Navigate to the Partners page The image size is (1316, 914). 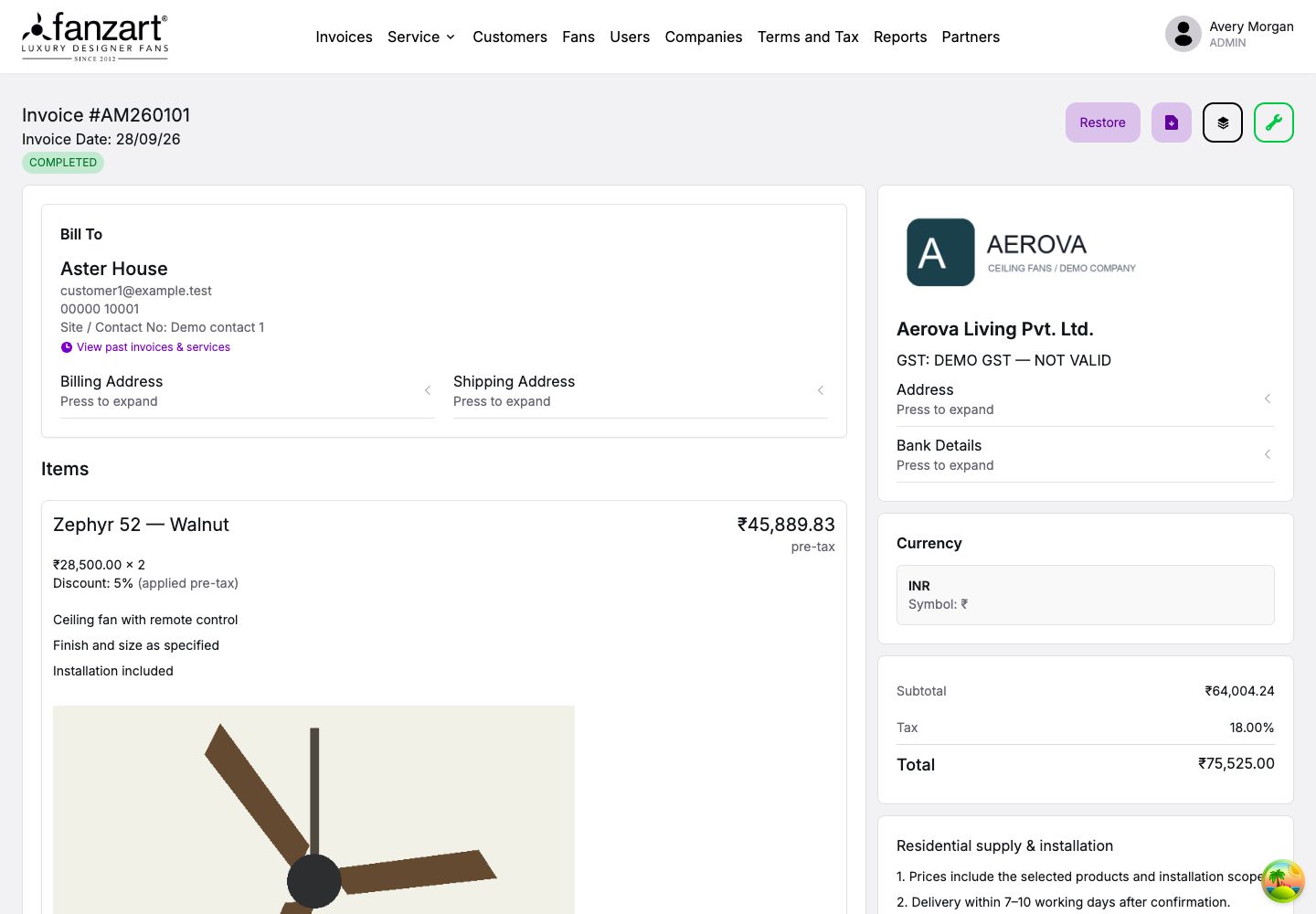(x=971, y=37)
